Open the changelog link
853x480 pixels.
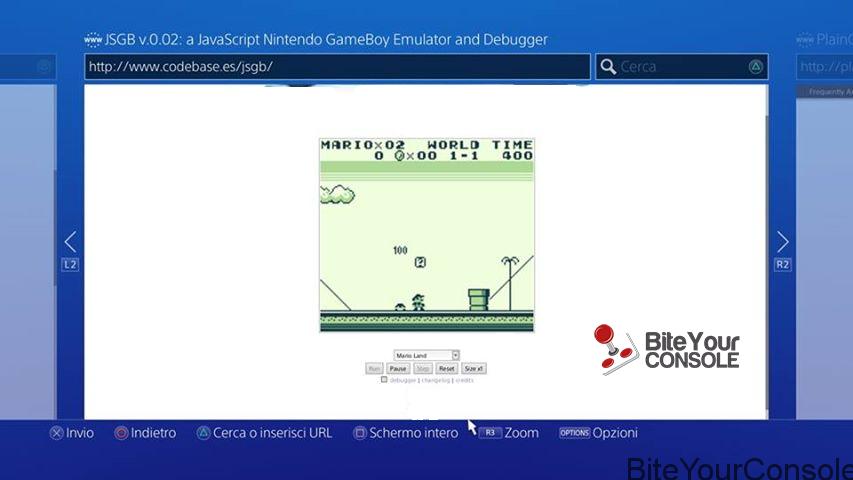pos(436,380)
